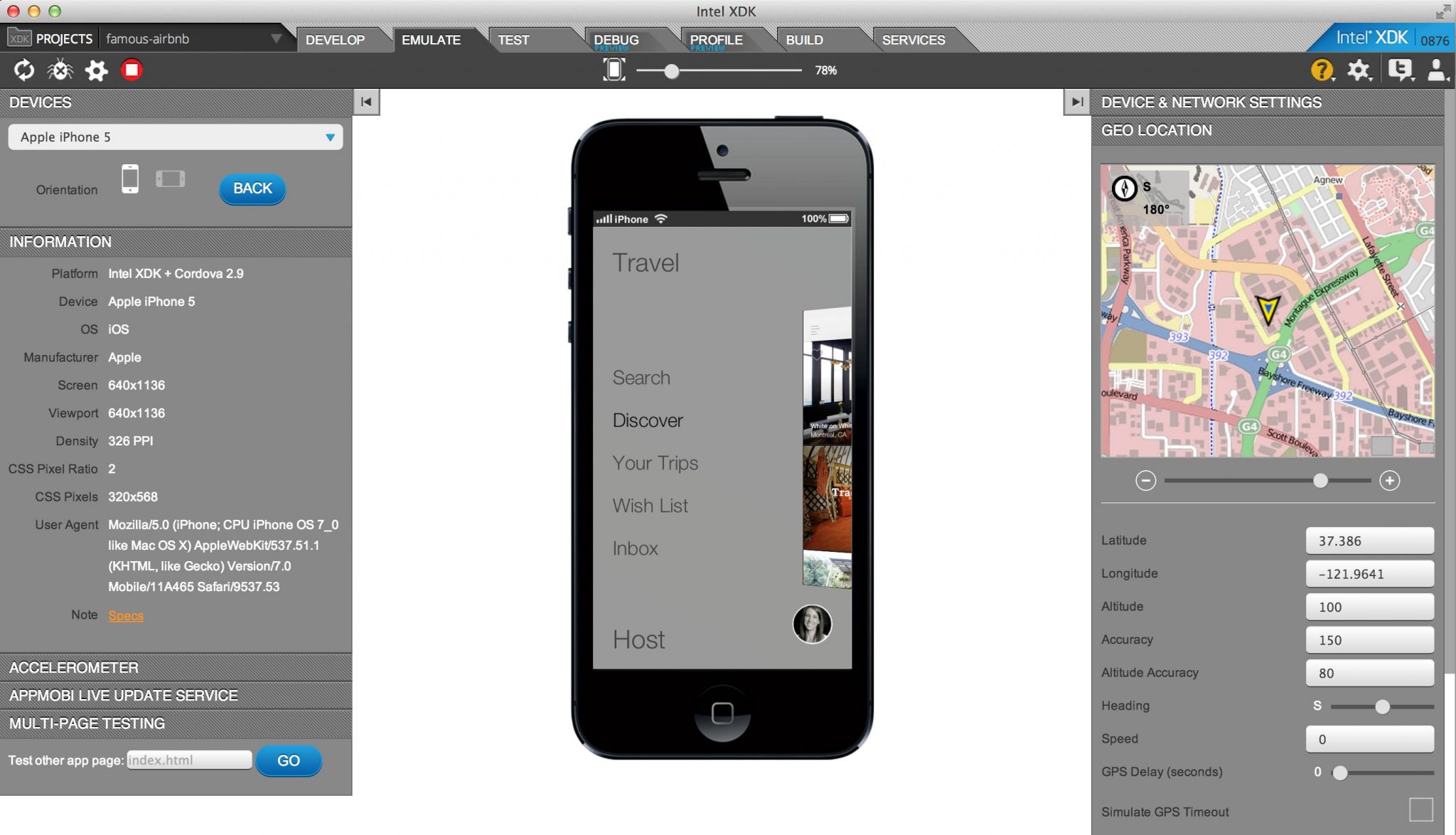This screenshot has height=835, width=1456.
Task: Open the user account icon
Action: [1437, 70]
